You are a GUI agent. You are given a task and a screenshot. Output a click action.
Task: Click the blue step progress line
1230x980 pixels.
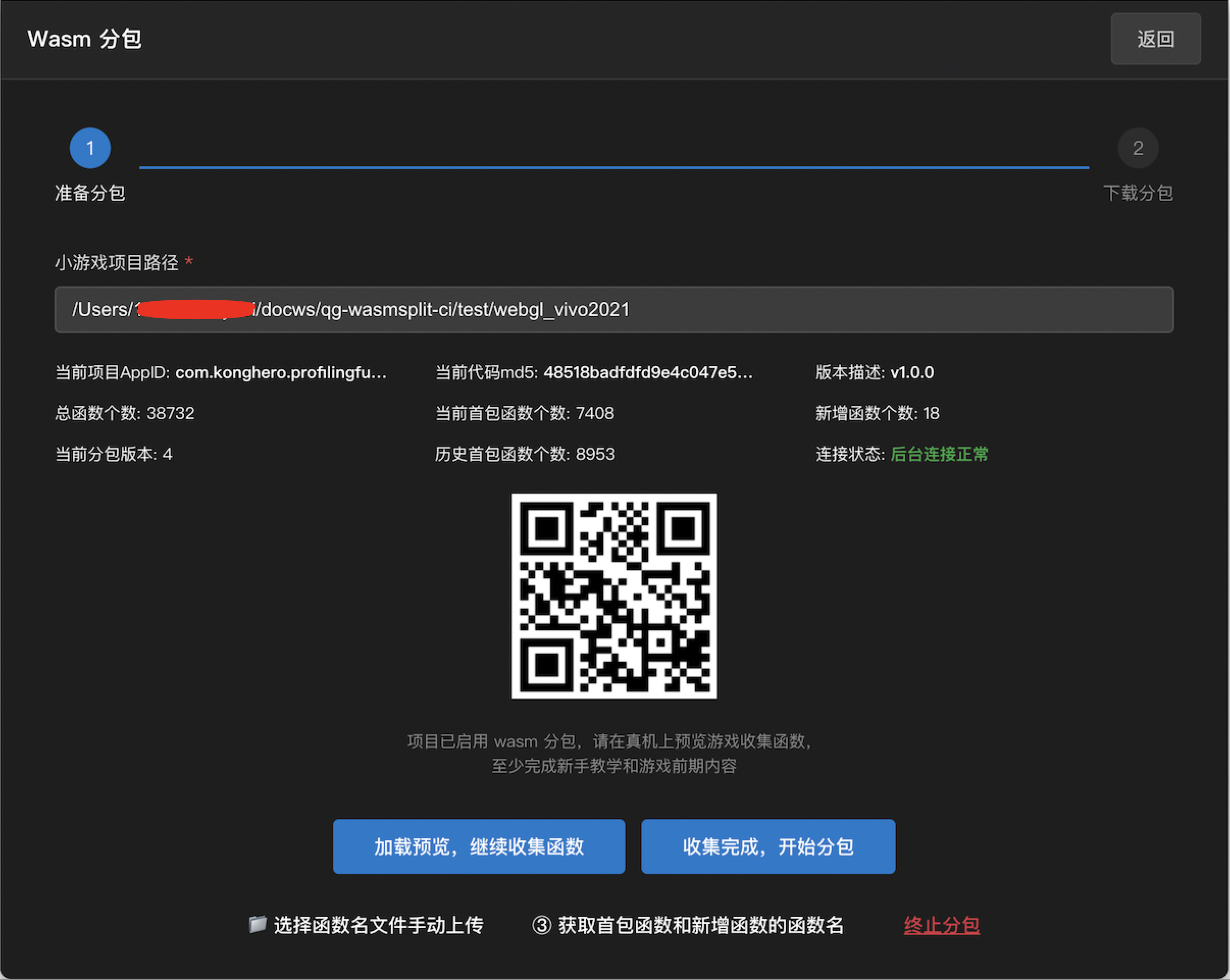(x=614, y=167)
